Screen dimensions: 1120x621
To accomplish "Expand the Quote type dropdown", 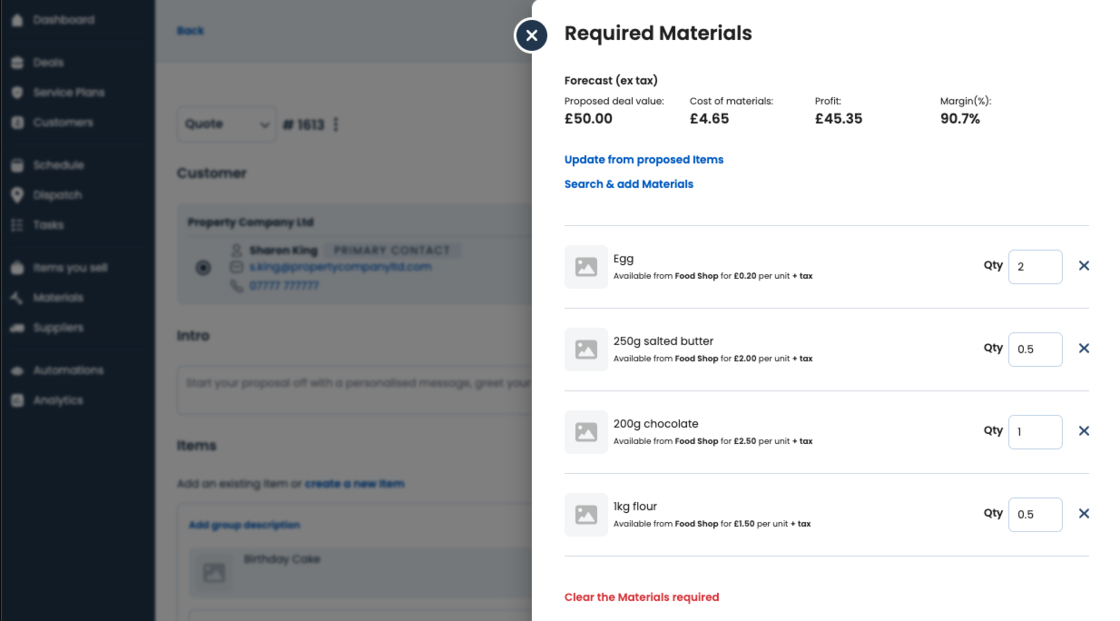I will click(x=226, y=125).
